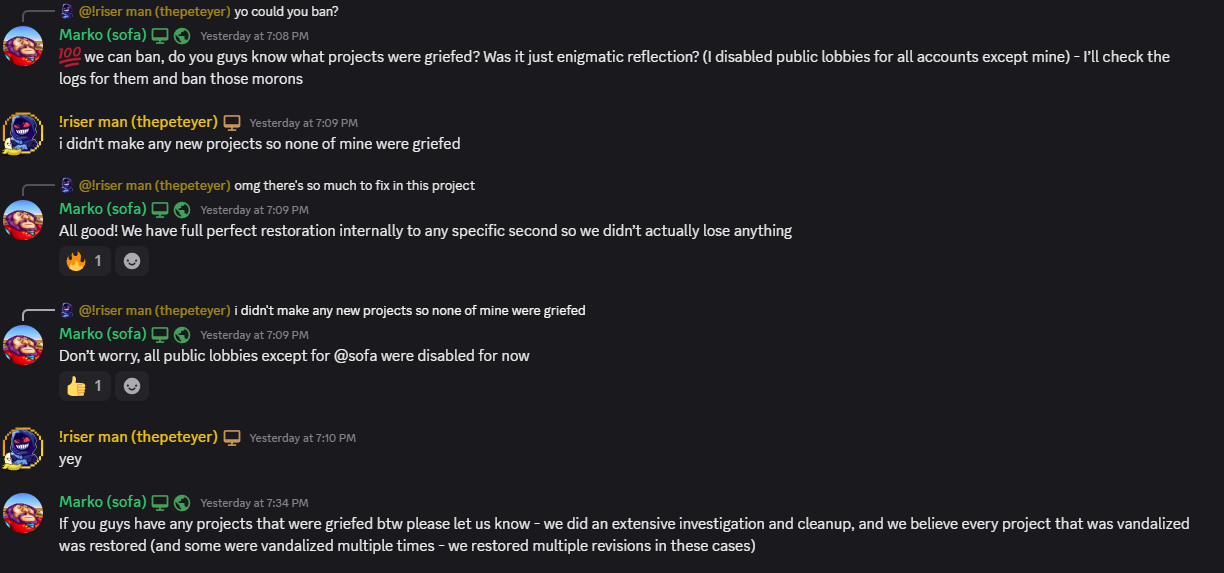The height and width of the screenshot is (573, 1224).
Task: Toggle the fire emoji reaction
Action: coord(85,261)
